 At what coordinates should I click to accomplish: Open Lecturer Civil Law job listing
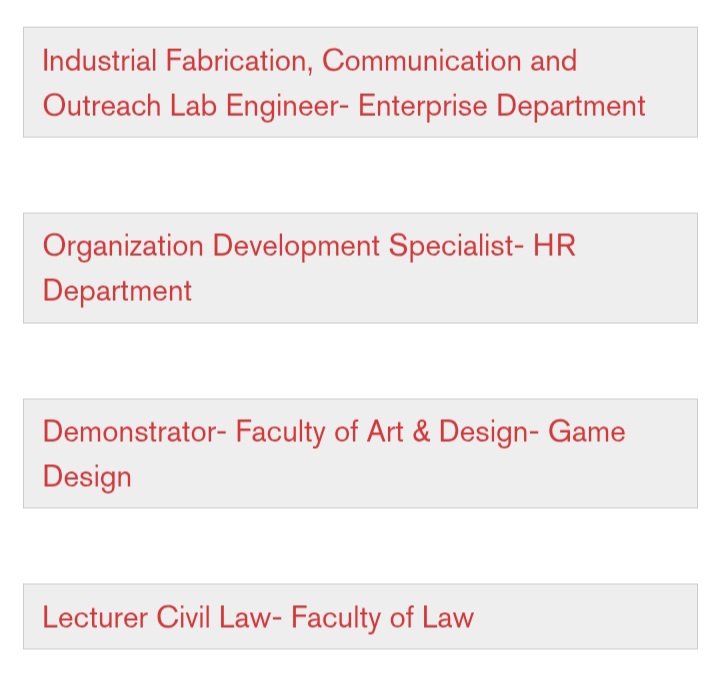tap(258, 617)
